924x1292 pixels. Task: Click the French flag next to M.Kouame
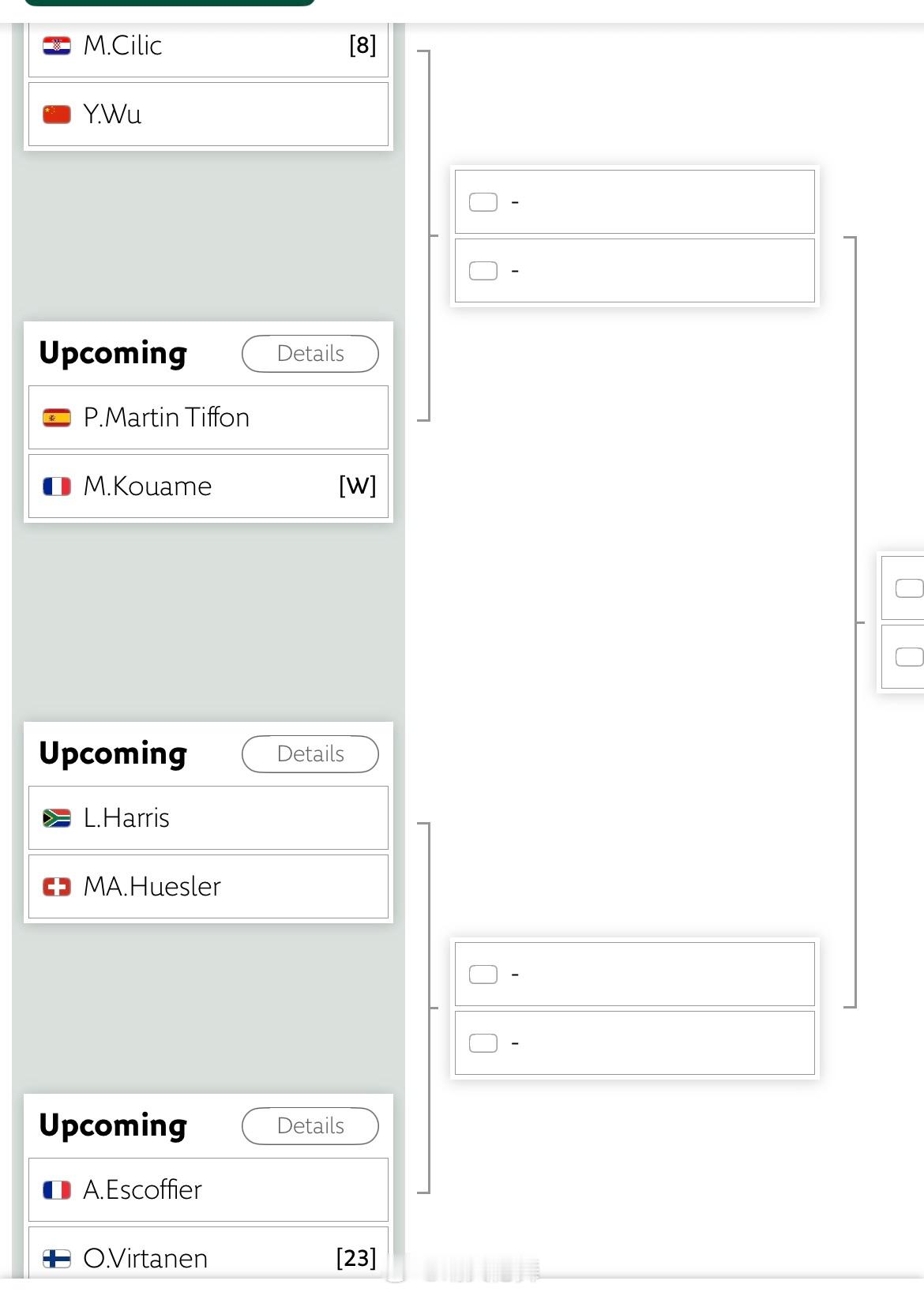point(56,486)
